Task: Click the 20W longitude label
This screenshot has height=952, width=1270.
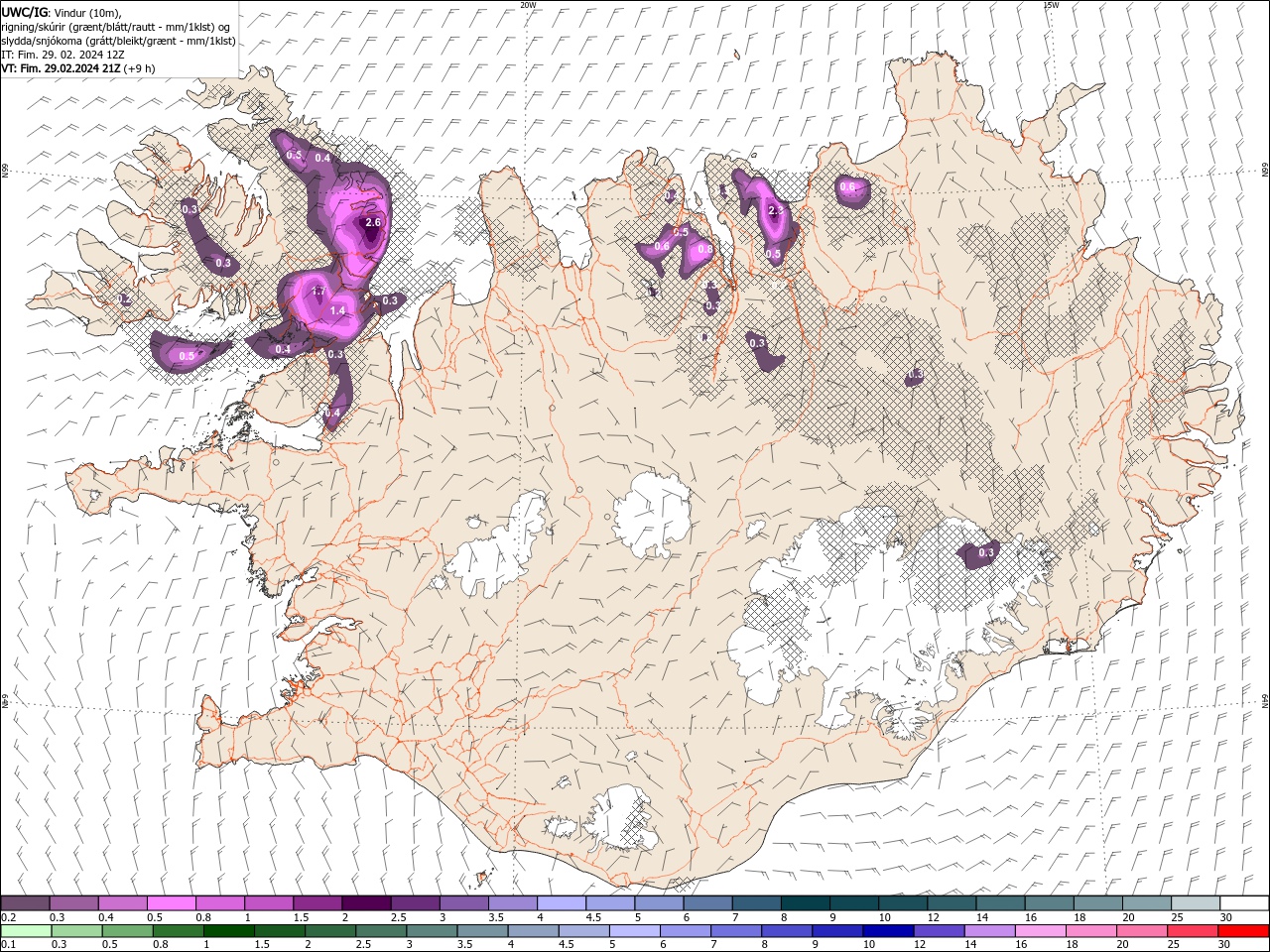Action: [529, 5]
